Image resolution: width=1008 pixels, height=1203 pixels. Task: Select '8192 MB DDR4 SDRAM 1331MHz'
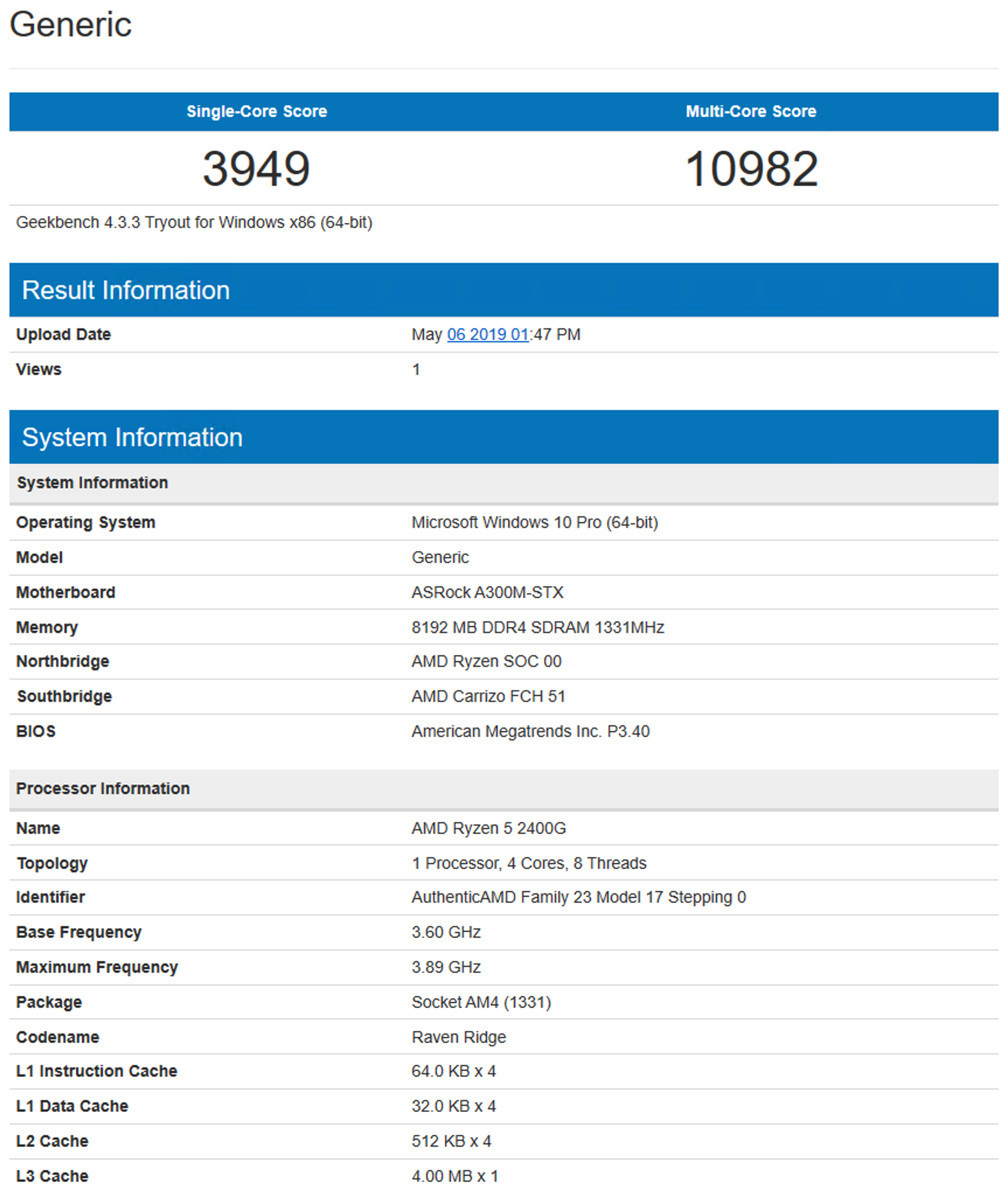pos(538,628)
